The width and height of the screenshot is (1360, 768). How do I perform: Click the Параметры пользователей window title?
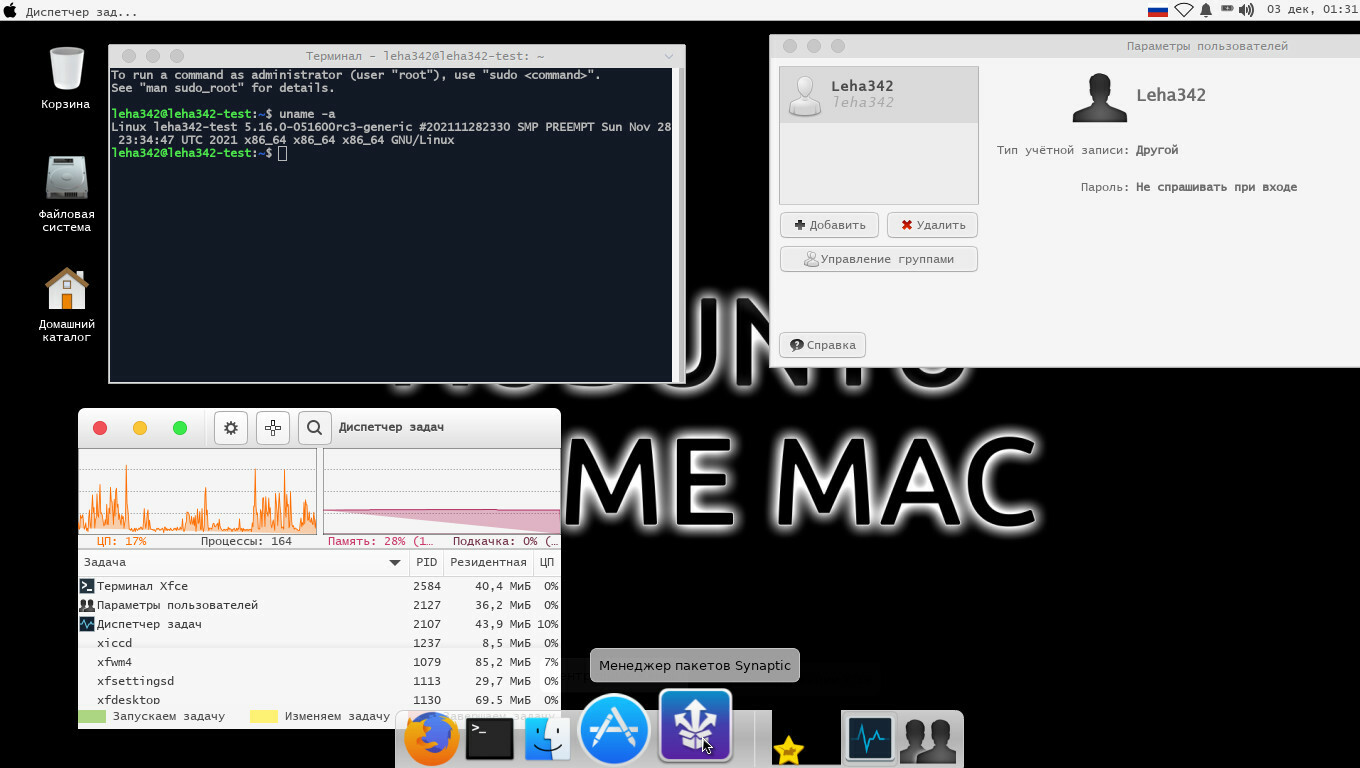[x=1207, y=46]
